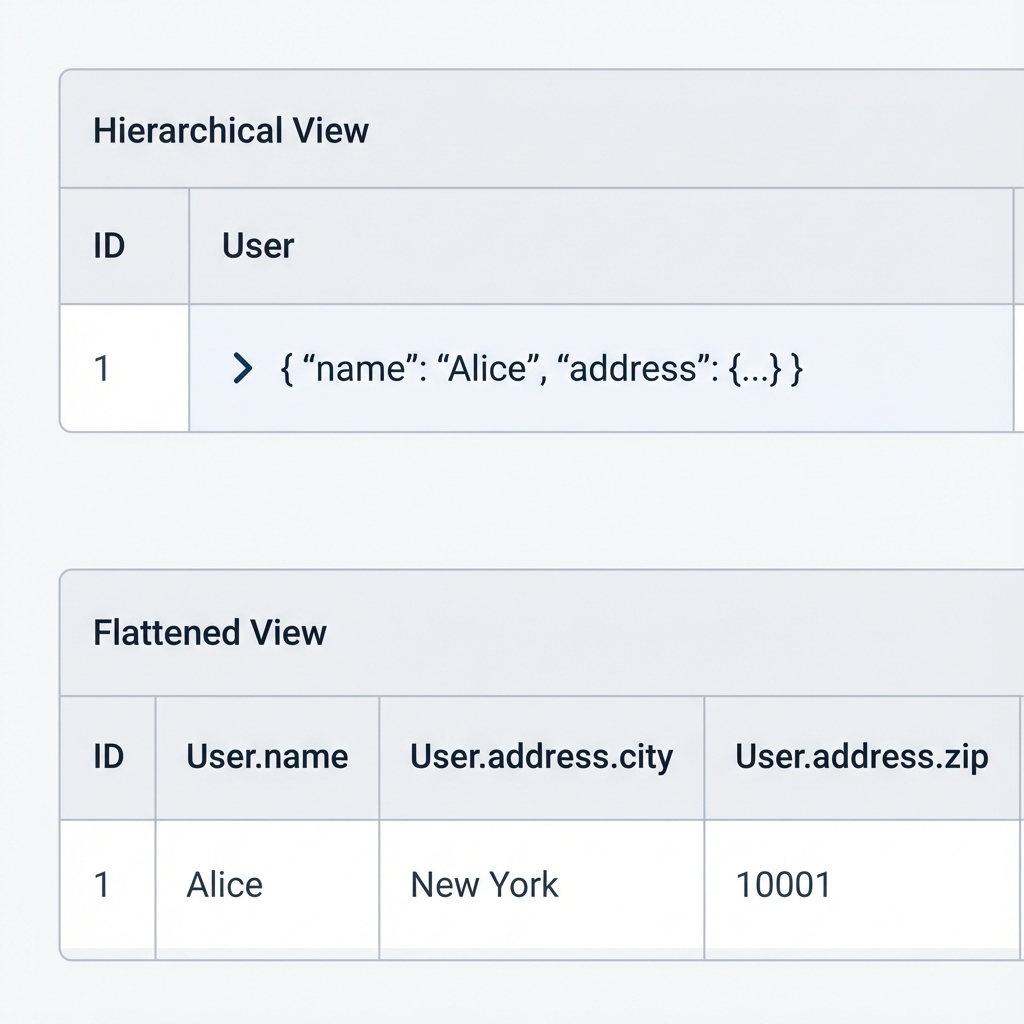Viewport: 1024px width, 1024px height.
Task: Select the User.address.zip column header
Action: click(x=861, y=757)
